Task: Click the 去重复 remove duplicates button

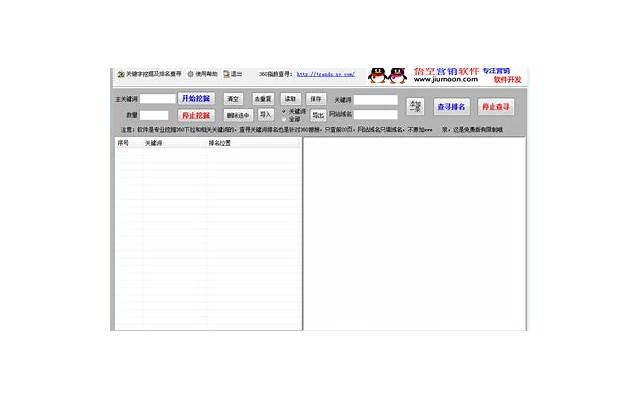Action: 263,99
